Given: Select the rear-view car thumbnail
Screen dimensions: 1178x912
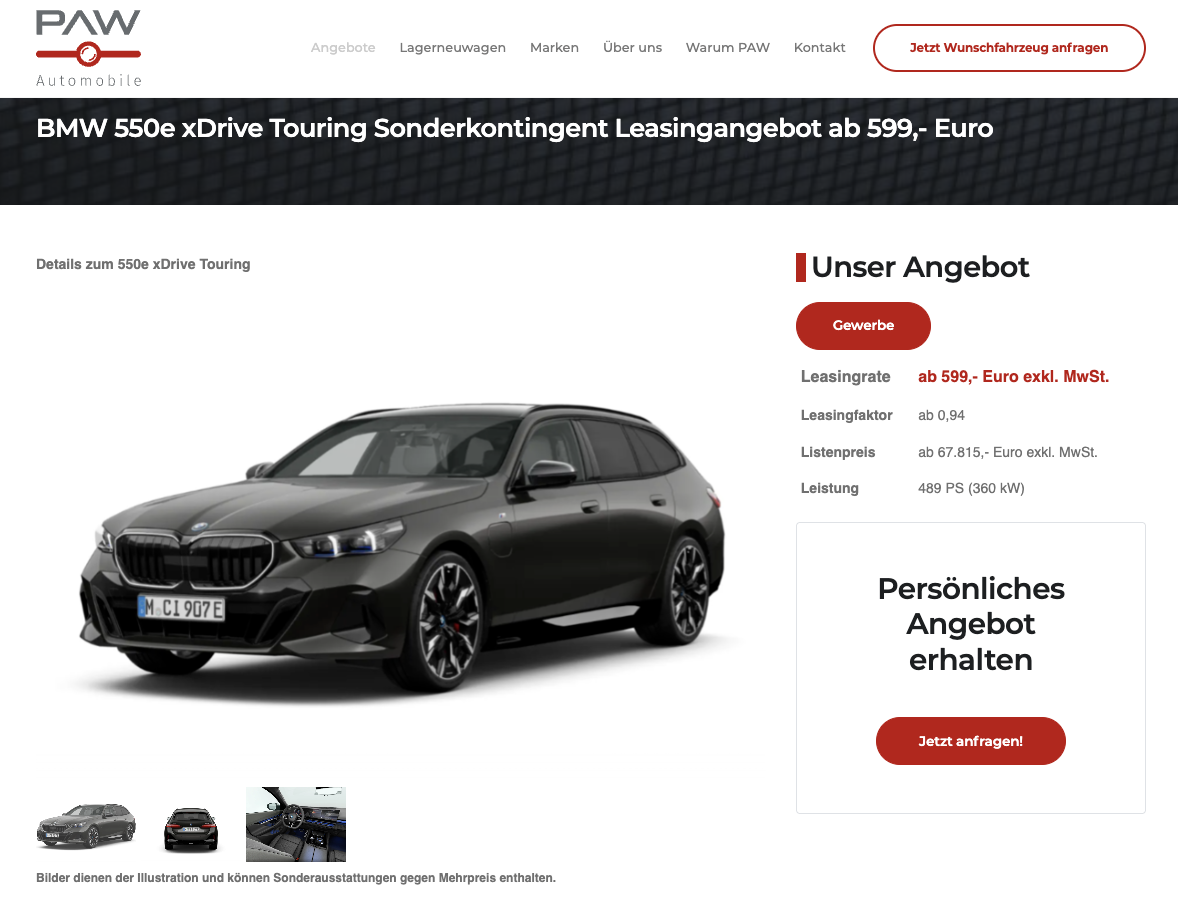Looking at the screenshot, I should (191, 829).
